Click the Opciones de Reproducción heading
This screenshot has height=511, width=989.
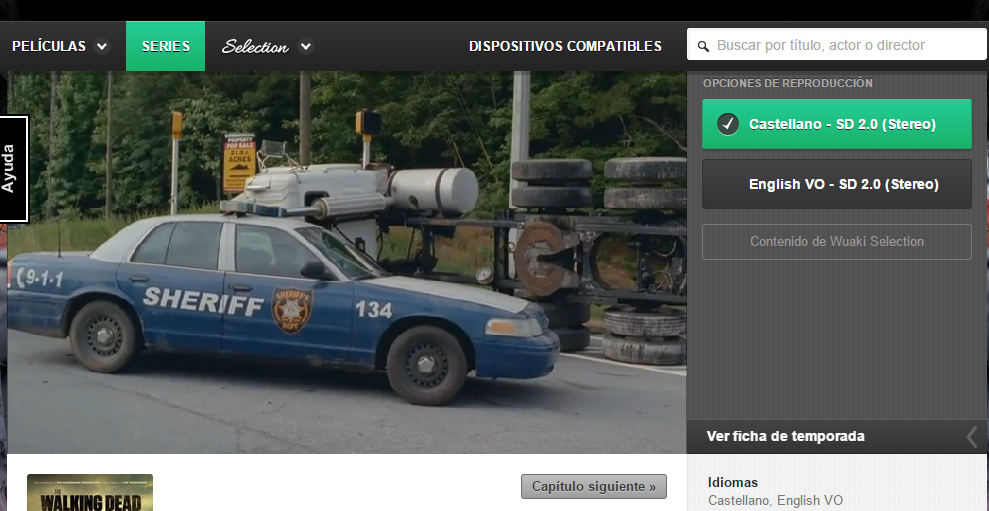click(788, 83)
